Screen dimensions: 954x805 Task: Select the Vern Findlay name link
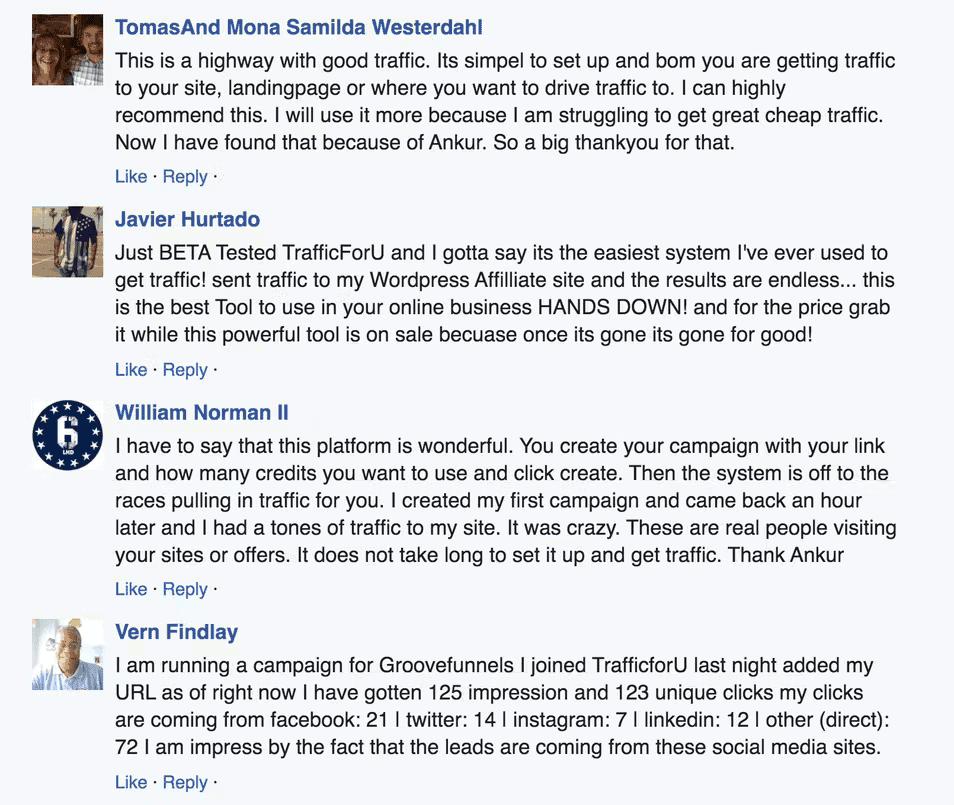(176, 632)
